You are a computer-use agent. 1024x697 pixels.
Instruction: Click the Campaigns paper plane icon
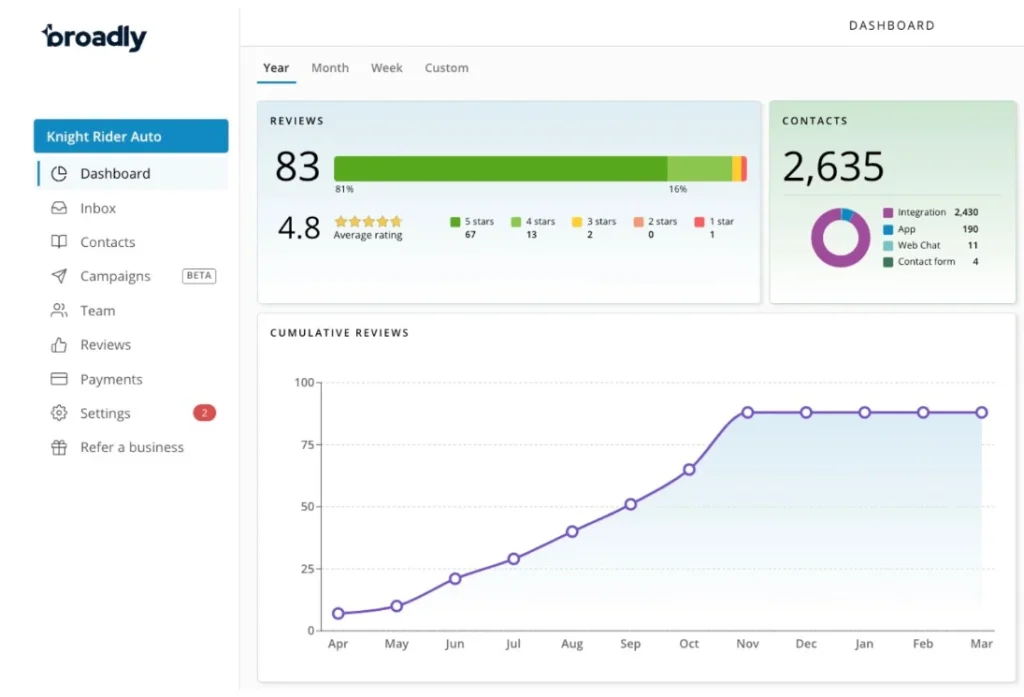(x=59, y=276)
